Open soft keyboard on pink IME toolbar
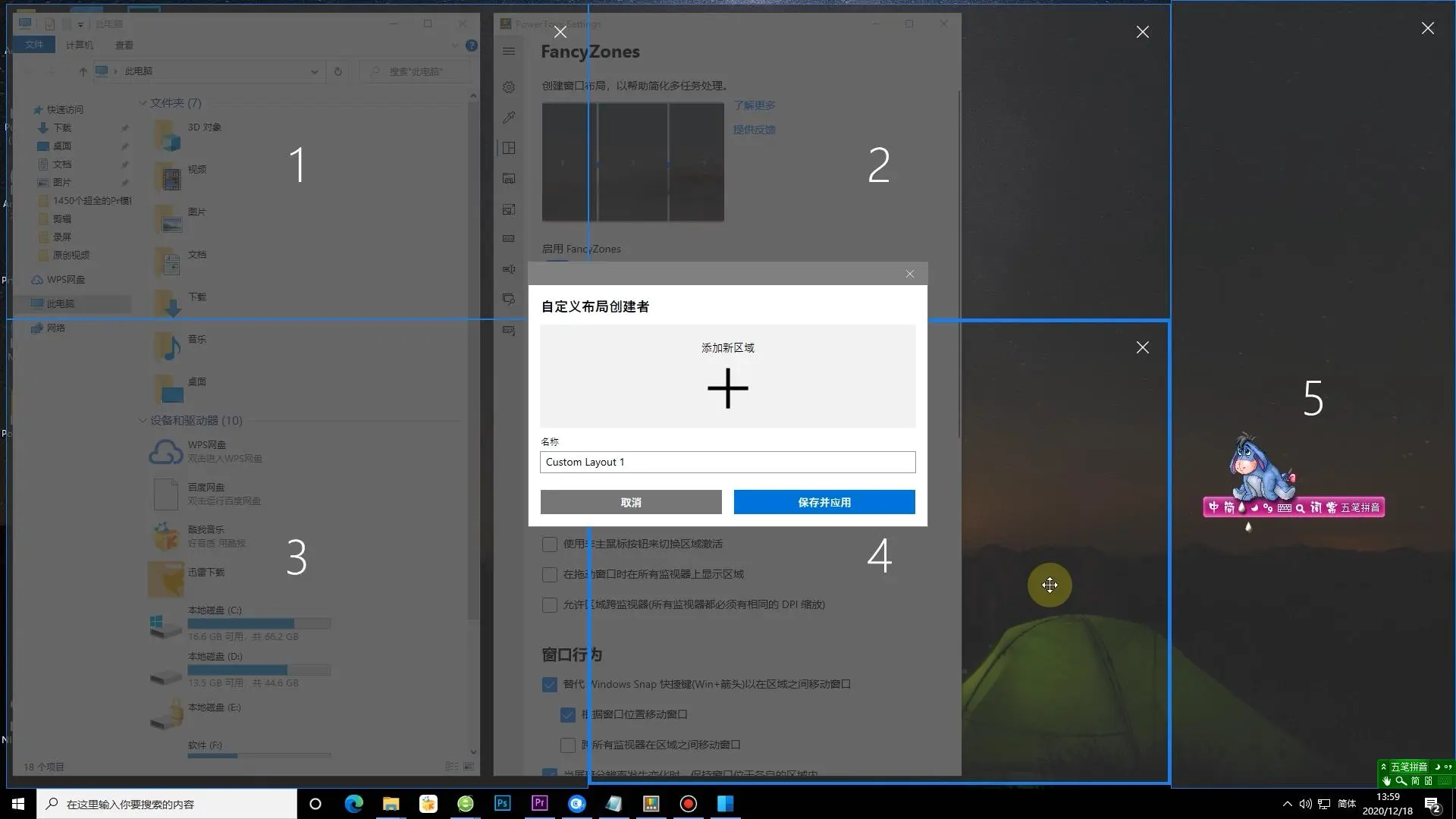This screenshot has width=1456, height=819. [1284, 508]
